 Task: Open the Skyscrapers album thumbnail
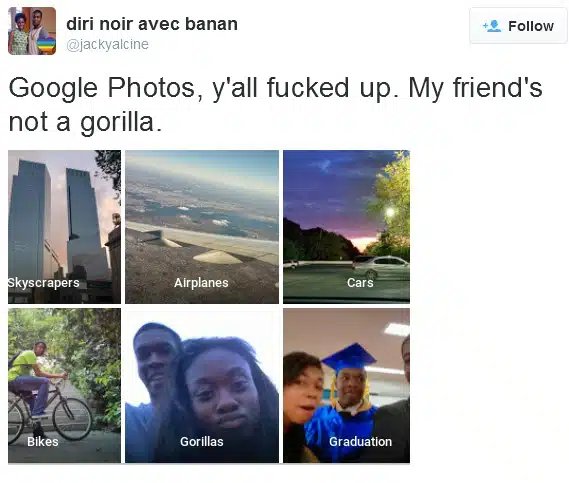pos(64,227)
